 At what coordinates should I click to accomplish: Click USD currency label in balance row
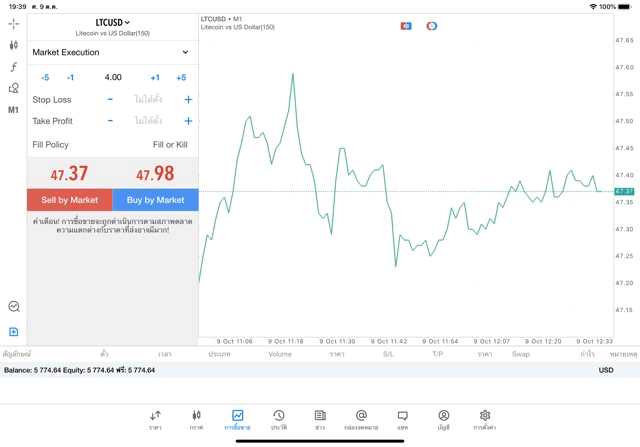pos(606,370)
